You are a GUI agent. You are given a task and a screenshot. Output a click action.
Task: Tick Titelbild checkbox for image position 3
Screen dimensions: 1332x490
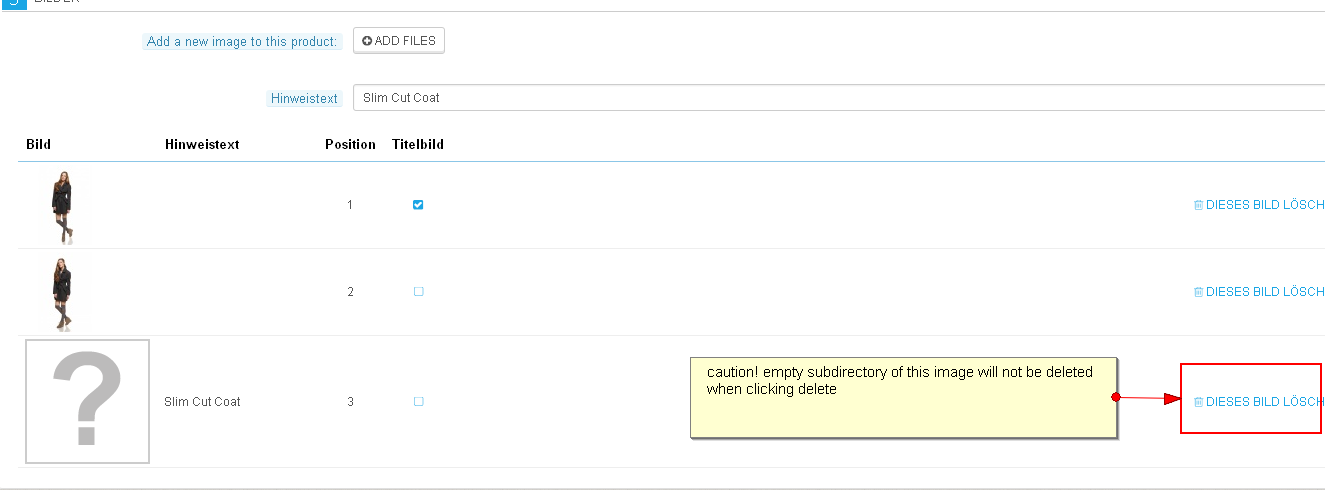click(x=418, y=402)
